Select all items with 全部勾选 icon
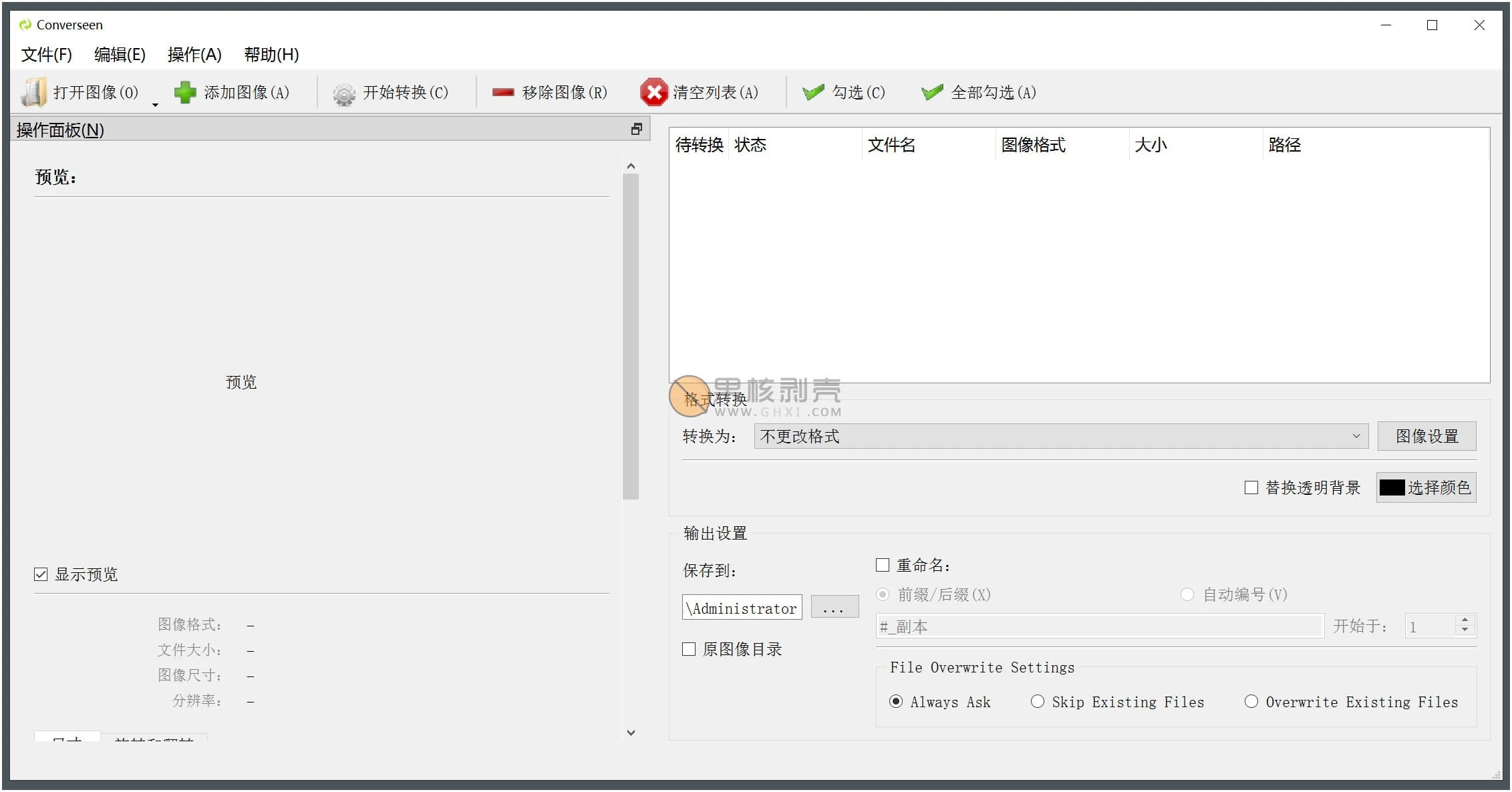 pos(931,91)
